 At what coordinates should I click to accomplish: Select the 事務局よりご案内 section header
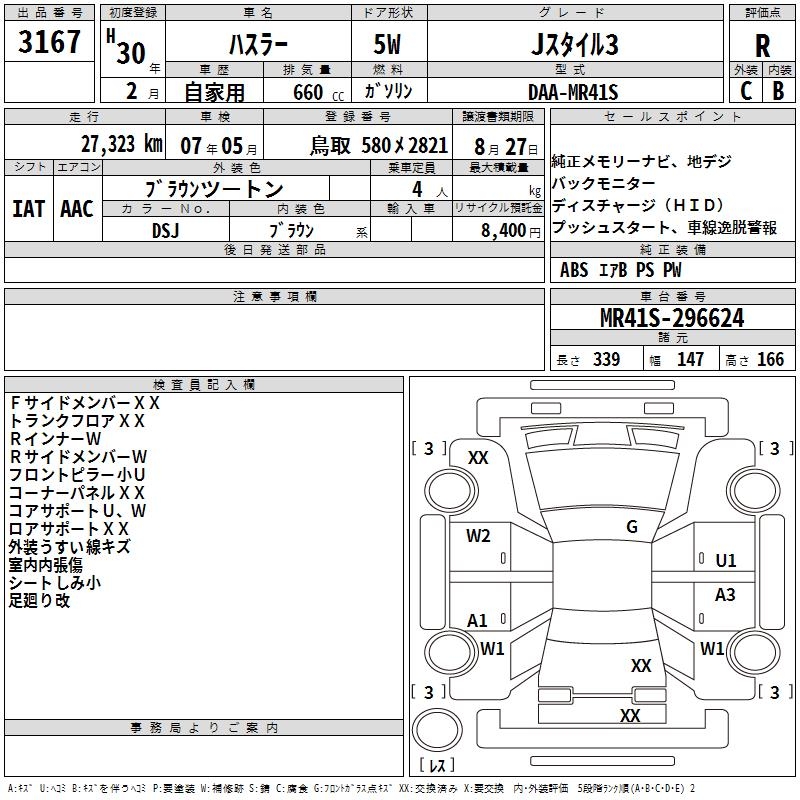204,728
